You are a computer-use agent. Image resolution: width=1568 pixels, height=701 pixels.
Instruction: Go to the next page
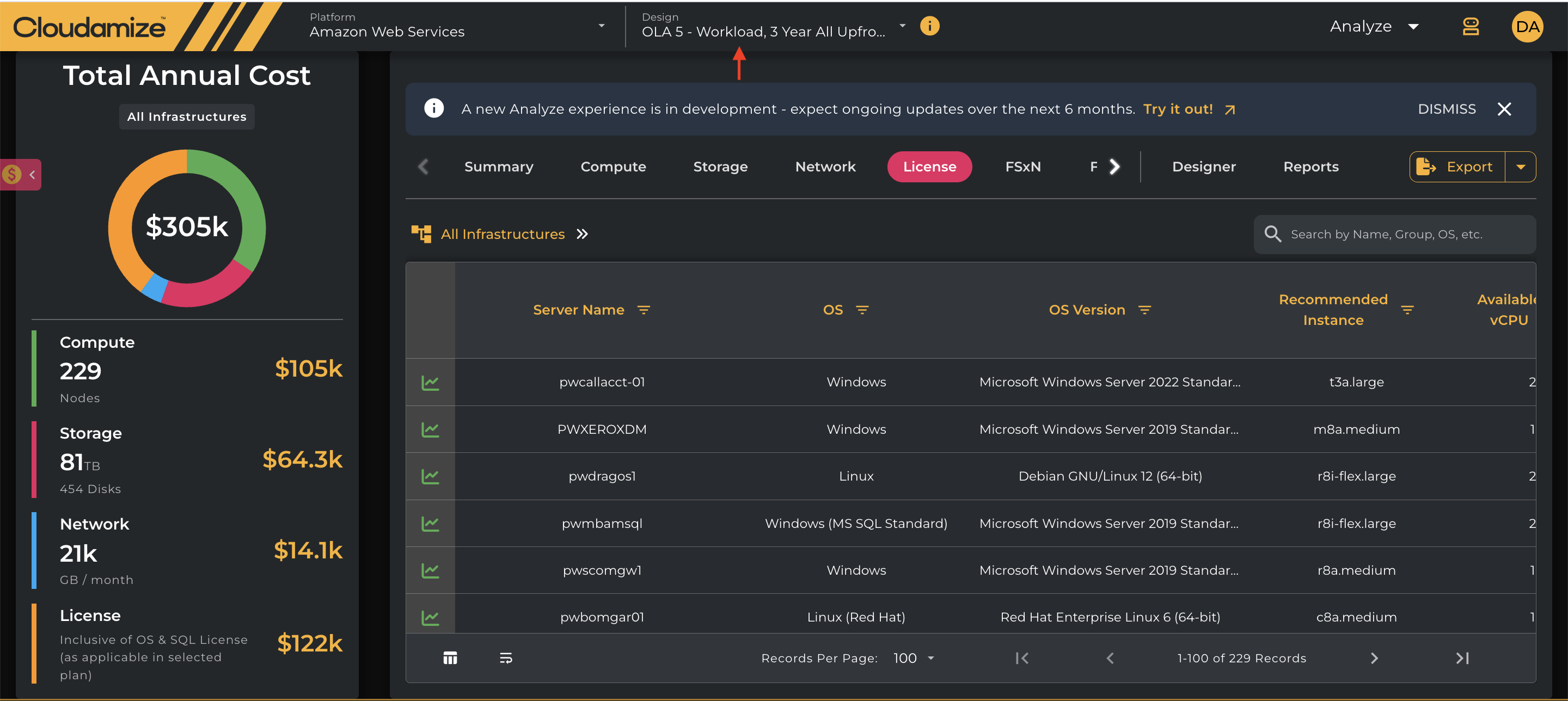(1374, 658)
